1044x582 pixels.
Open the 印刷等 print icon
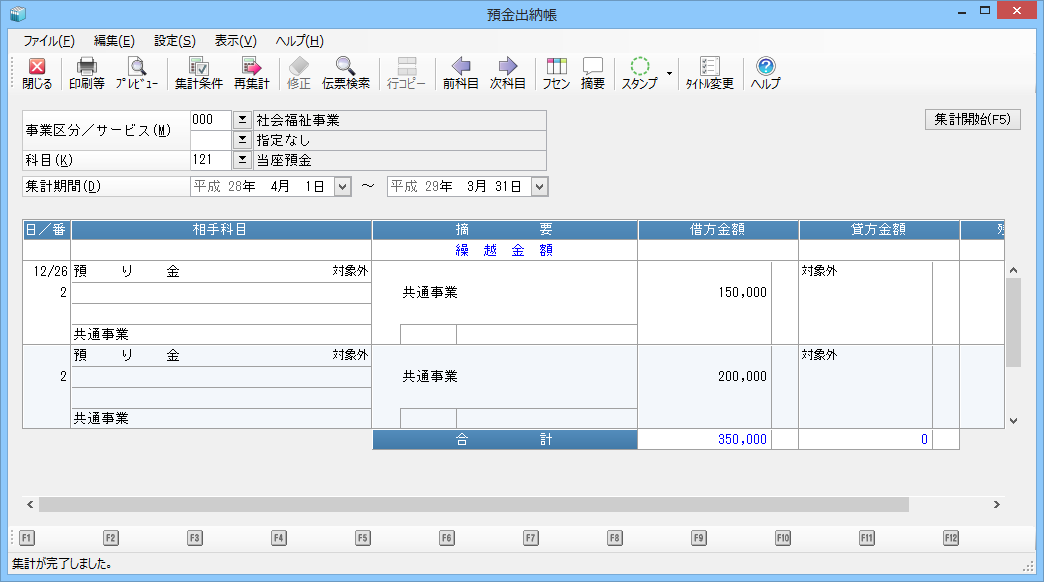coord(86,74)
